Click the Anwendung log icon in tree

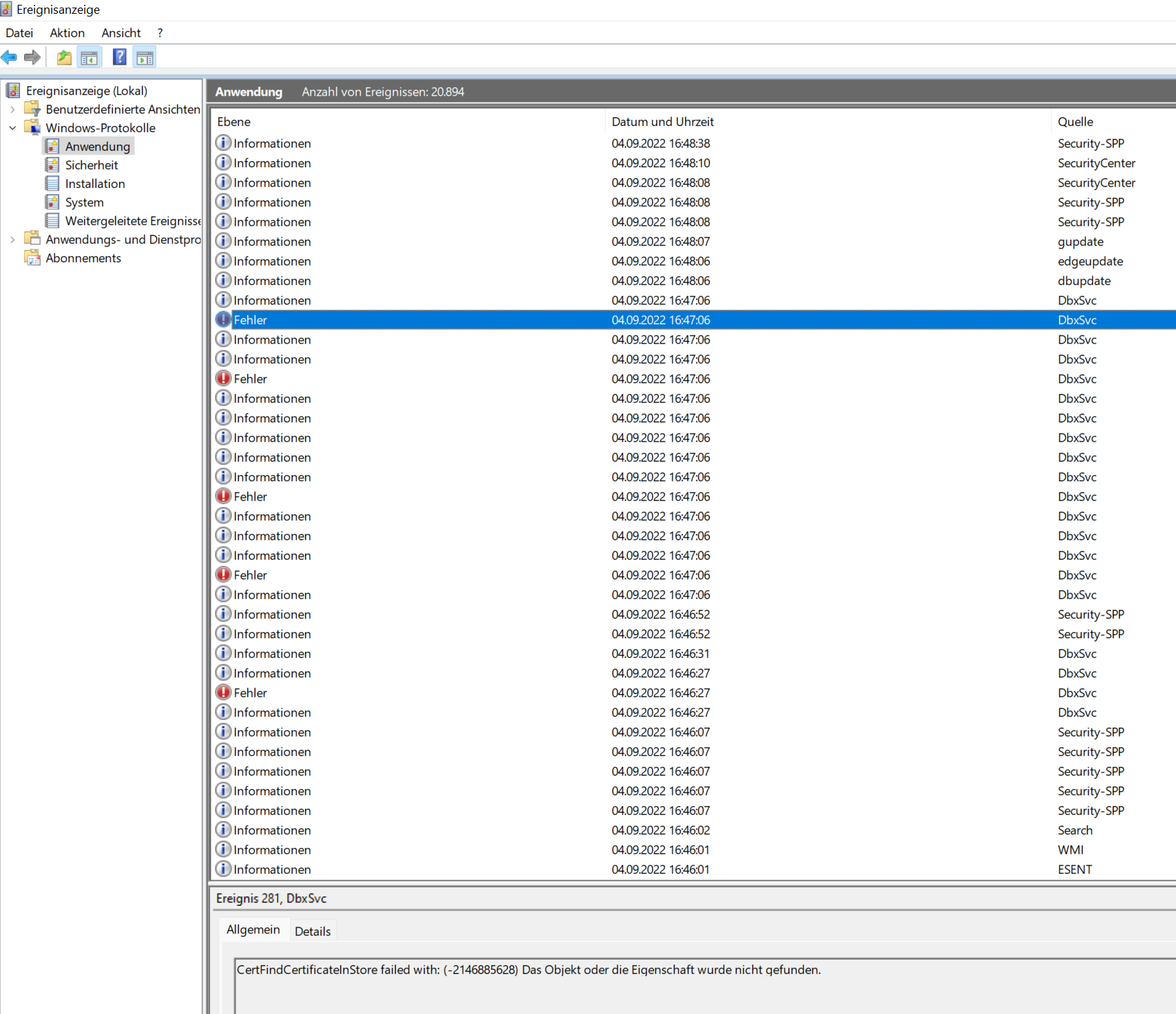pos(52,146)
